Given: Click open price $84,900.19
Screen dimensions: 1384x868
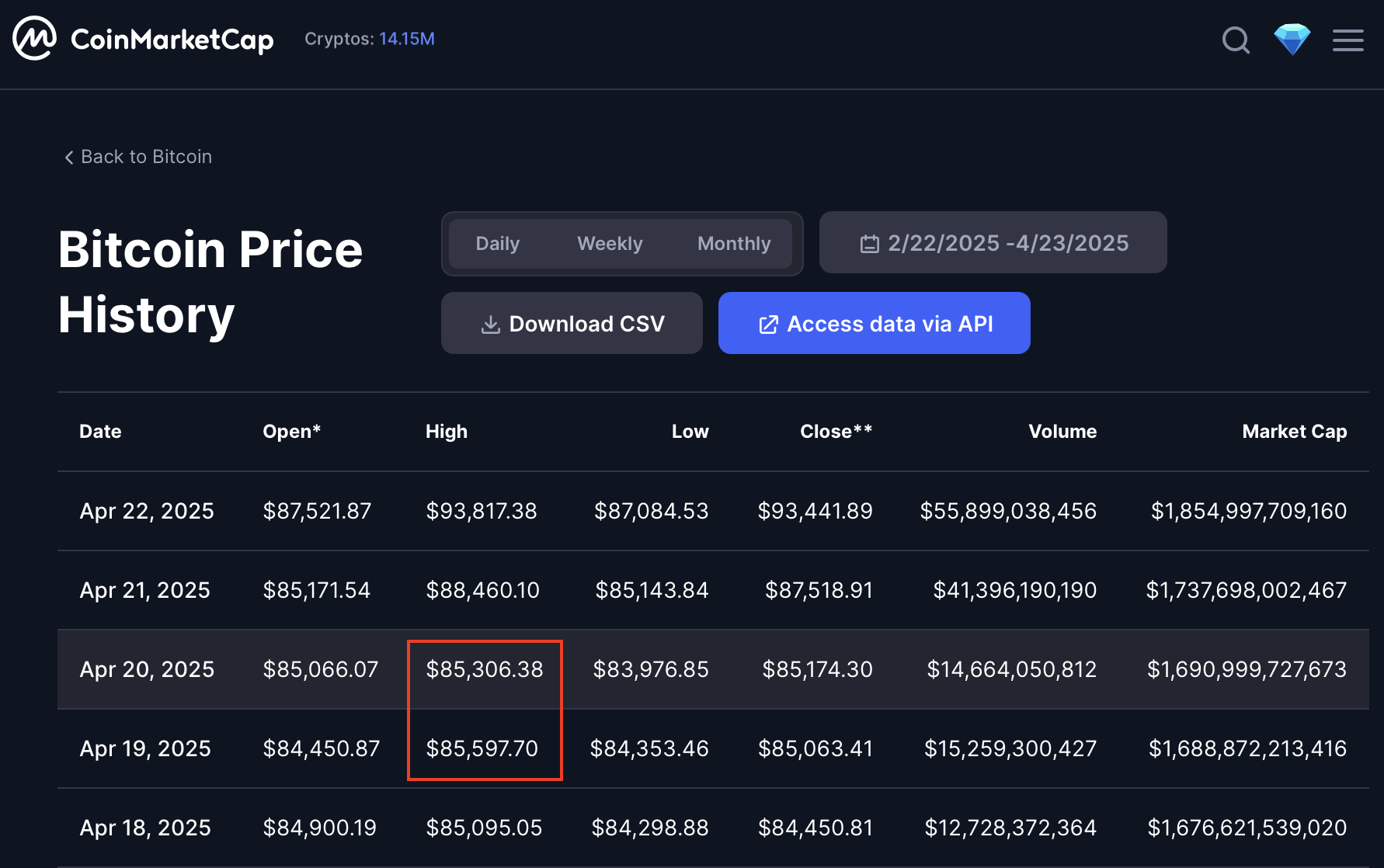Looking at the screenshot, I should pos(319,828).
